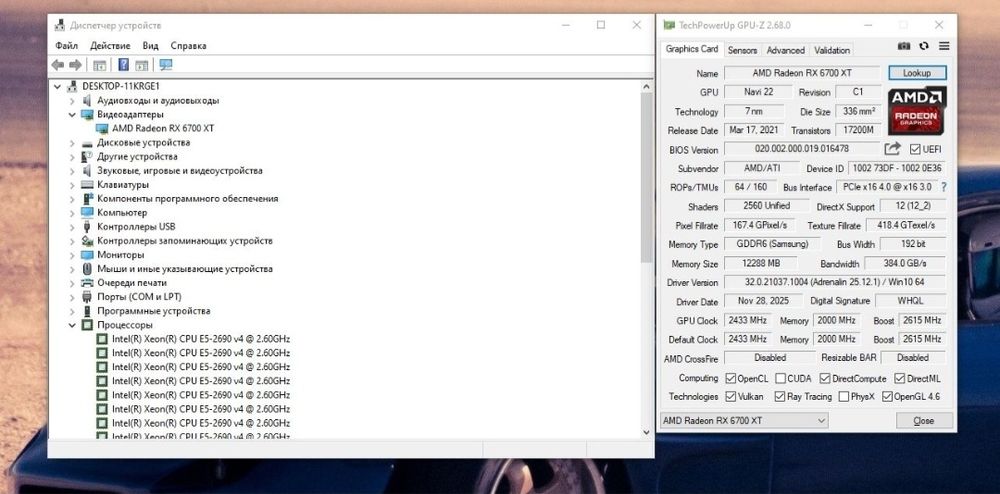
Task: Click the Контроллеры USB icon
Action: point(87,227)
